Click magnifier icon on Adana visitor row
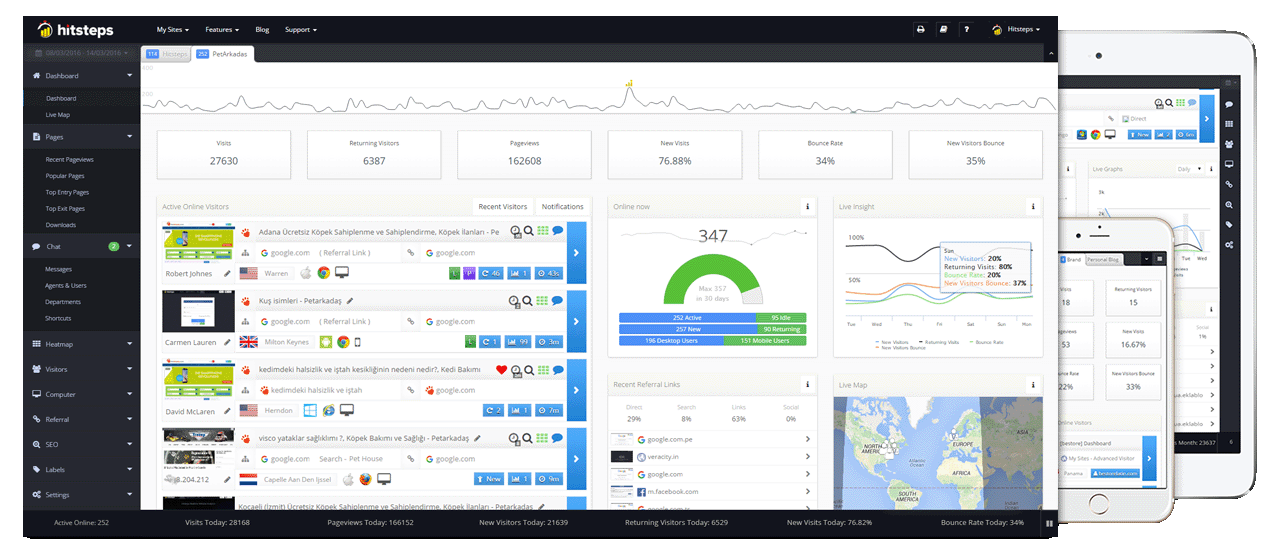 [x=529, y=231]
